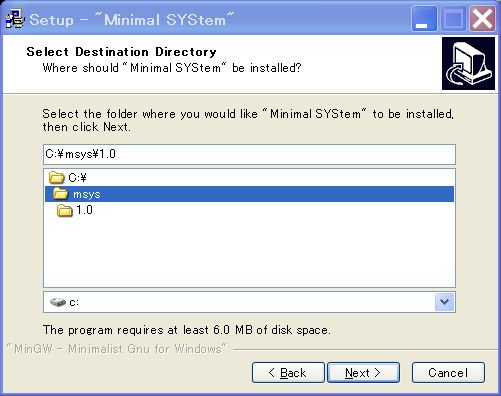Click empty area of folder list box

(x=249, y=253)
